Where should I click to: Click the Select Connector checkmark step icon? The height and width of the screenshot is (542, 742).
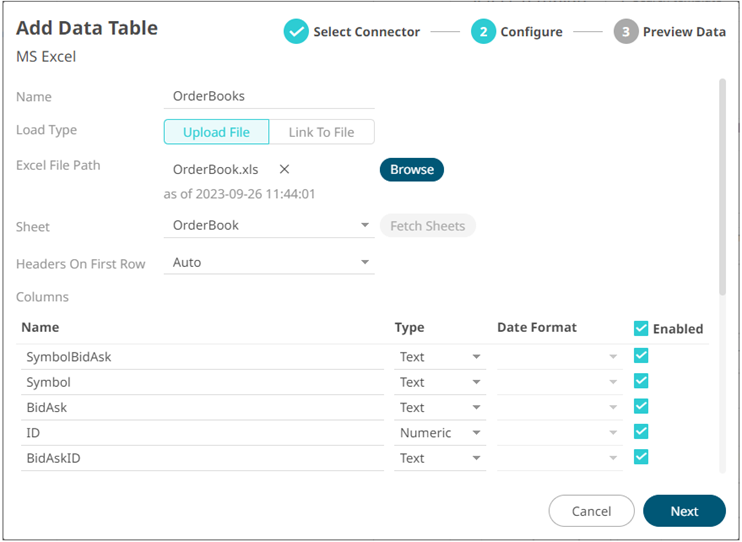296,32
